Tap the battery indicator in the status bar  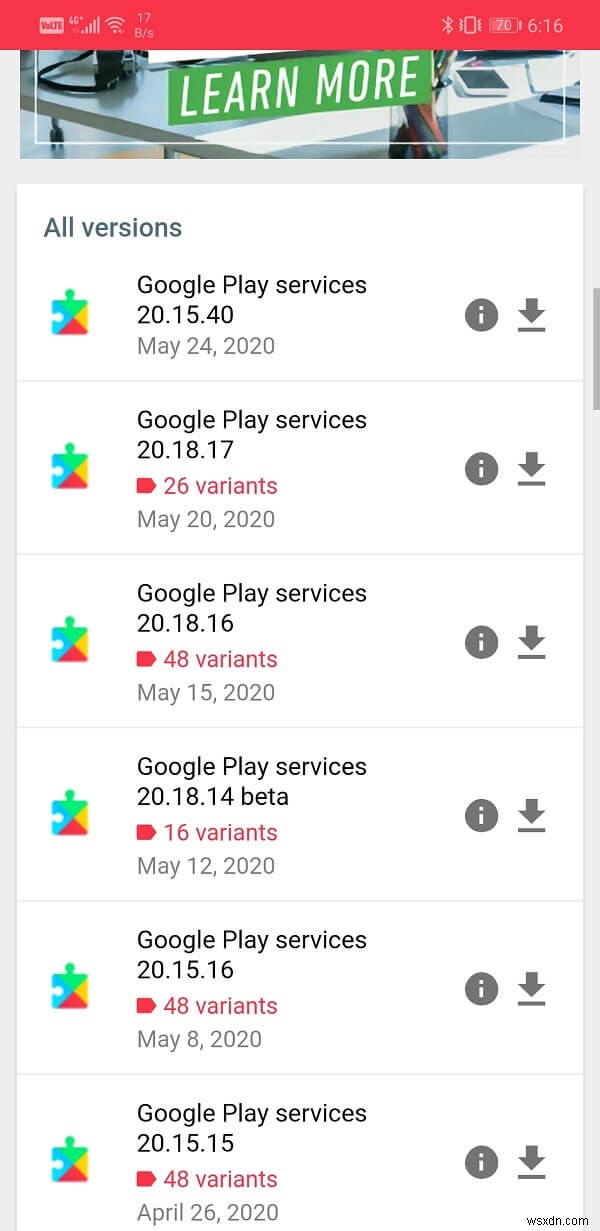coord(502,25)
